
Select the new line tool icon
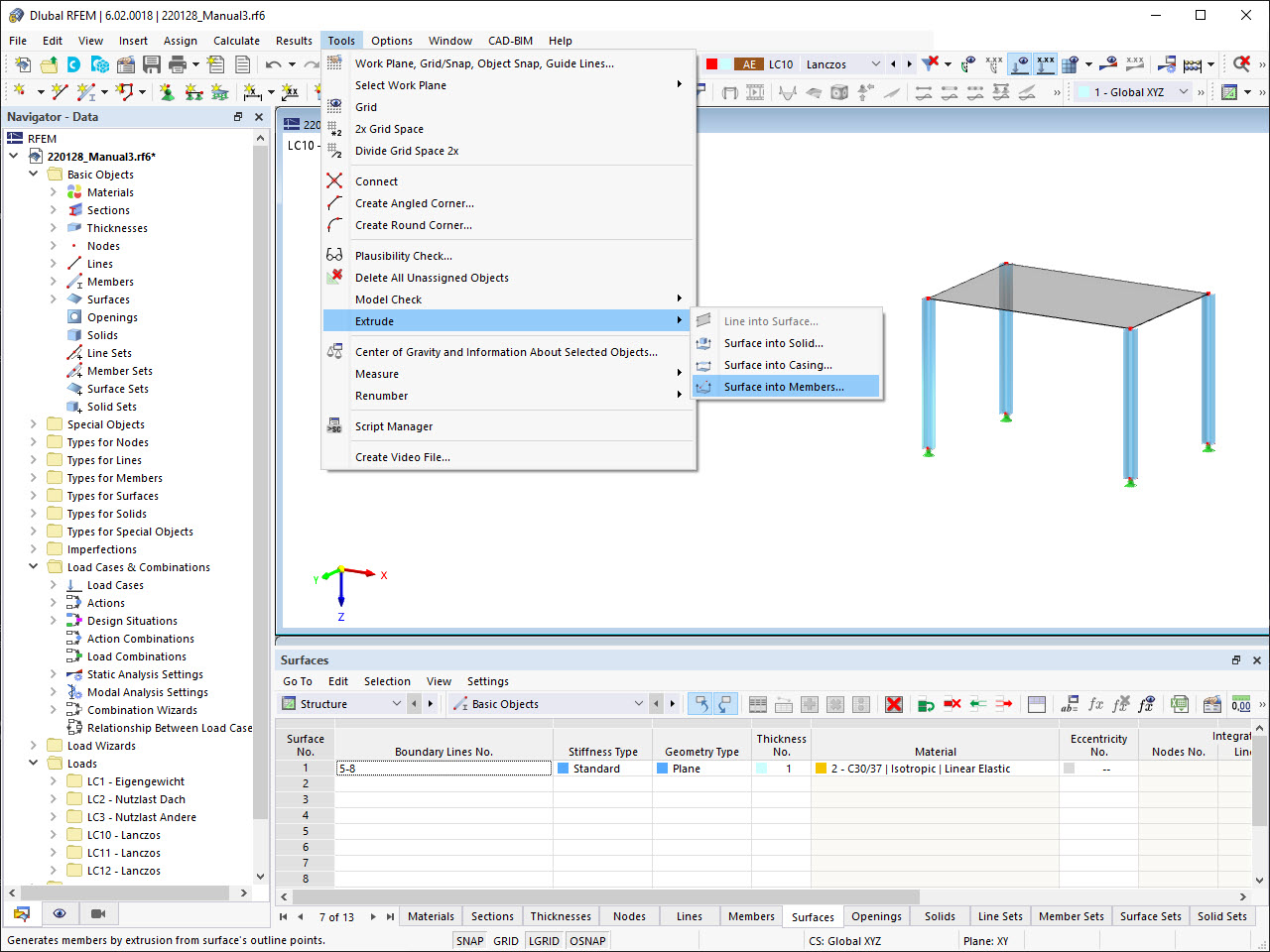tap(60, 92)
